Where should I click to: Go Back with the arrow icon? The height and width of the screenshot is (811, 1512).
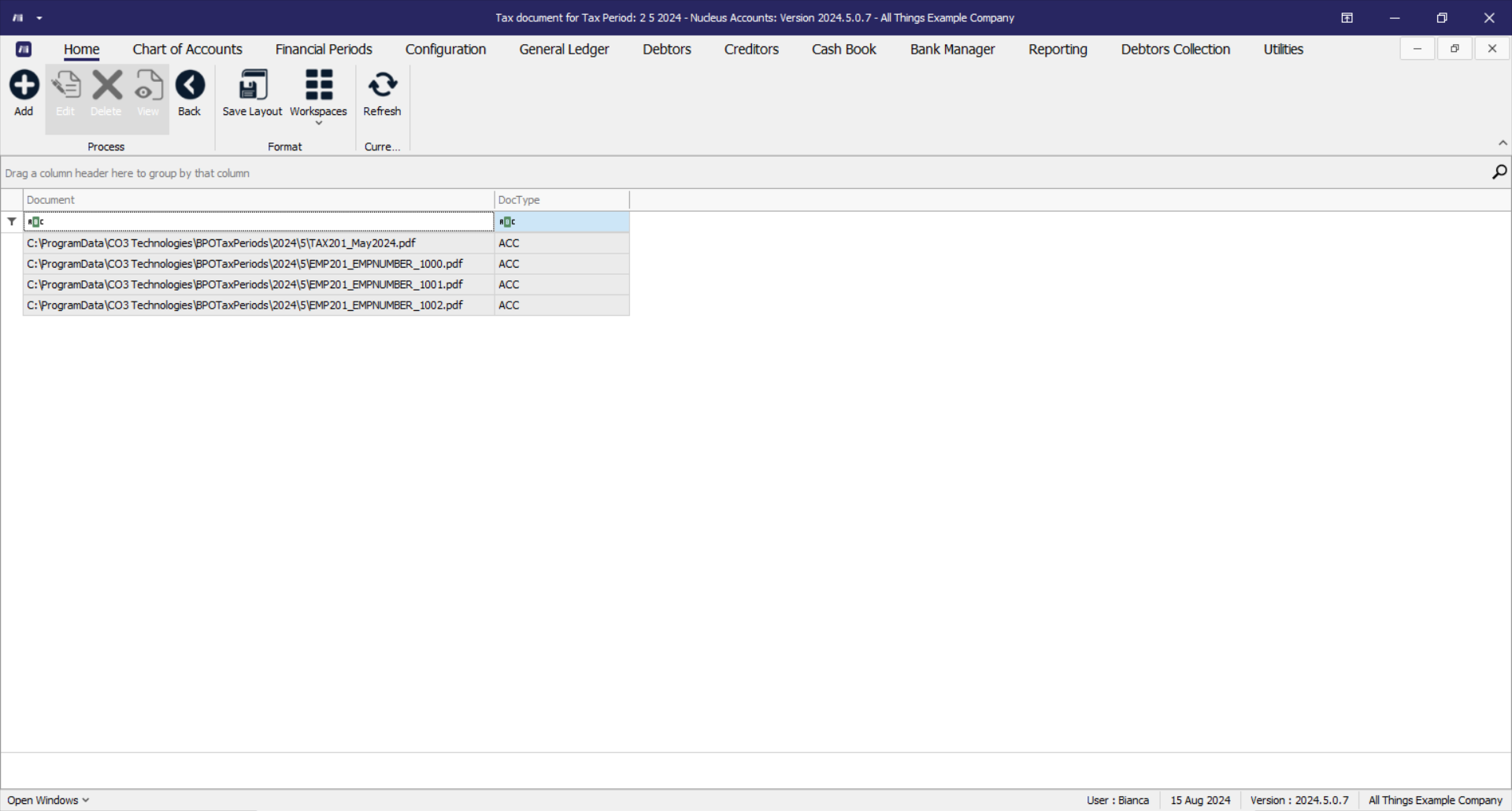[190, 85]
